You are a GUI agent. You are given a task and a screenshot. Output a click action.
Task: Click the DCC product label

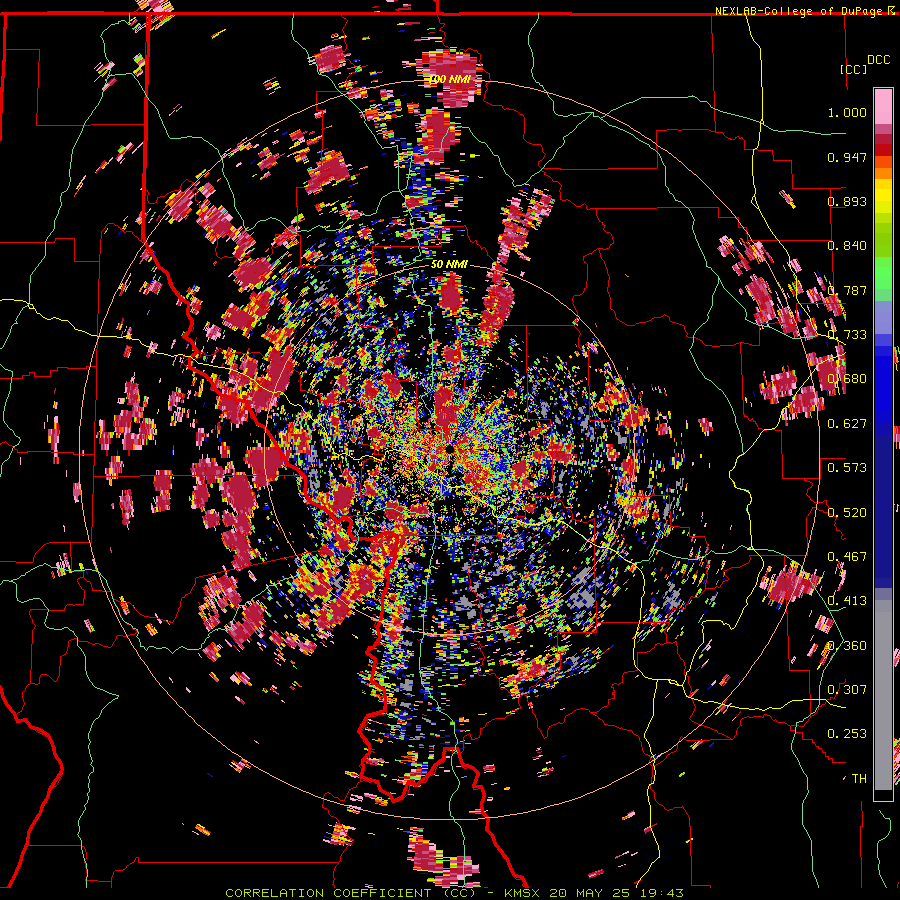(x=878, y=60)
